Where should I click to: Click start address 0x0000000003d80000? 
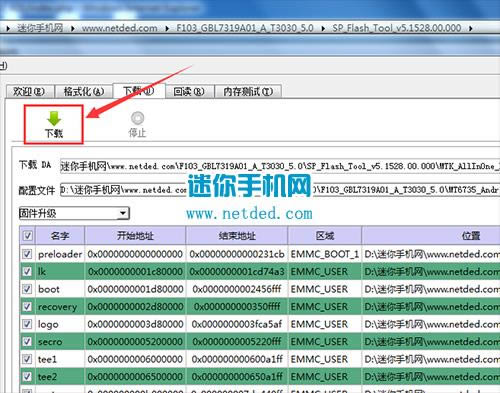tap(135, 324)
